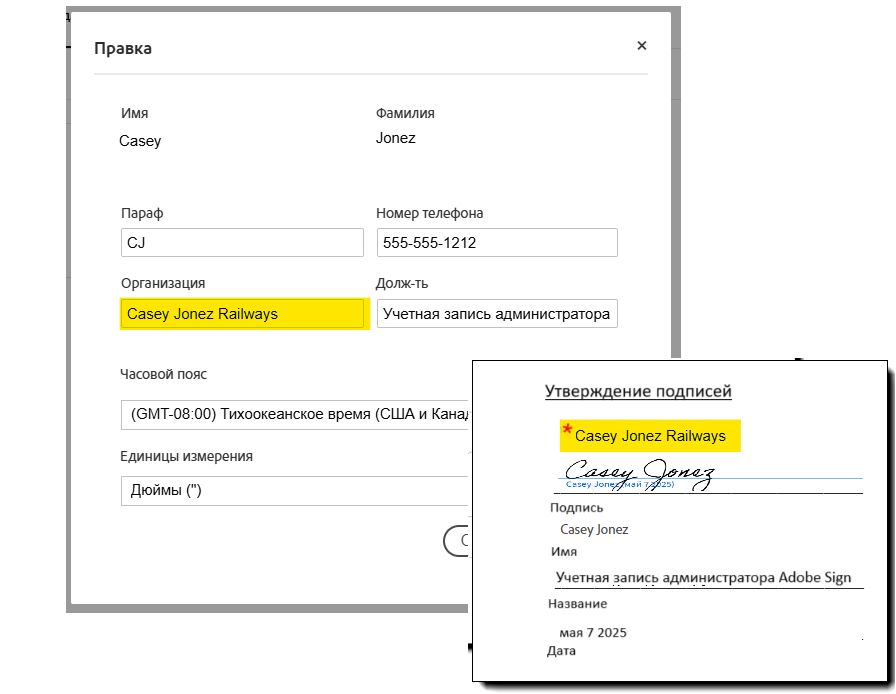The image size is (896, 694).
Task: Click the Учетная запись администратора Adobe Sign text
Action: point(703,577)
